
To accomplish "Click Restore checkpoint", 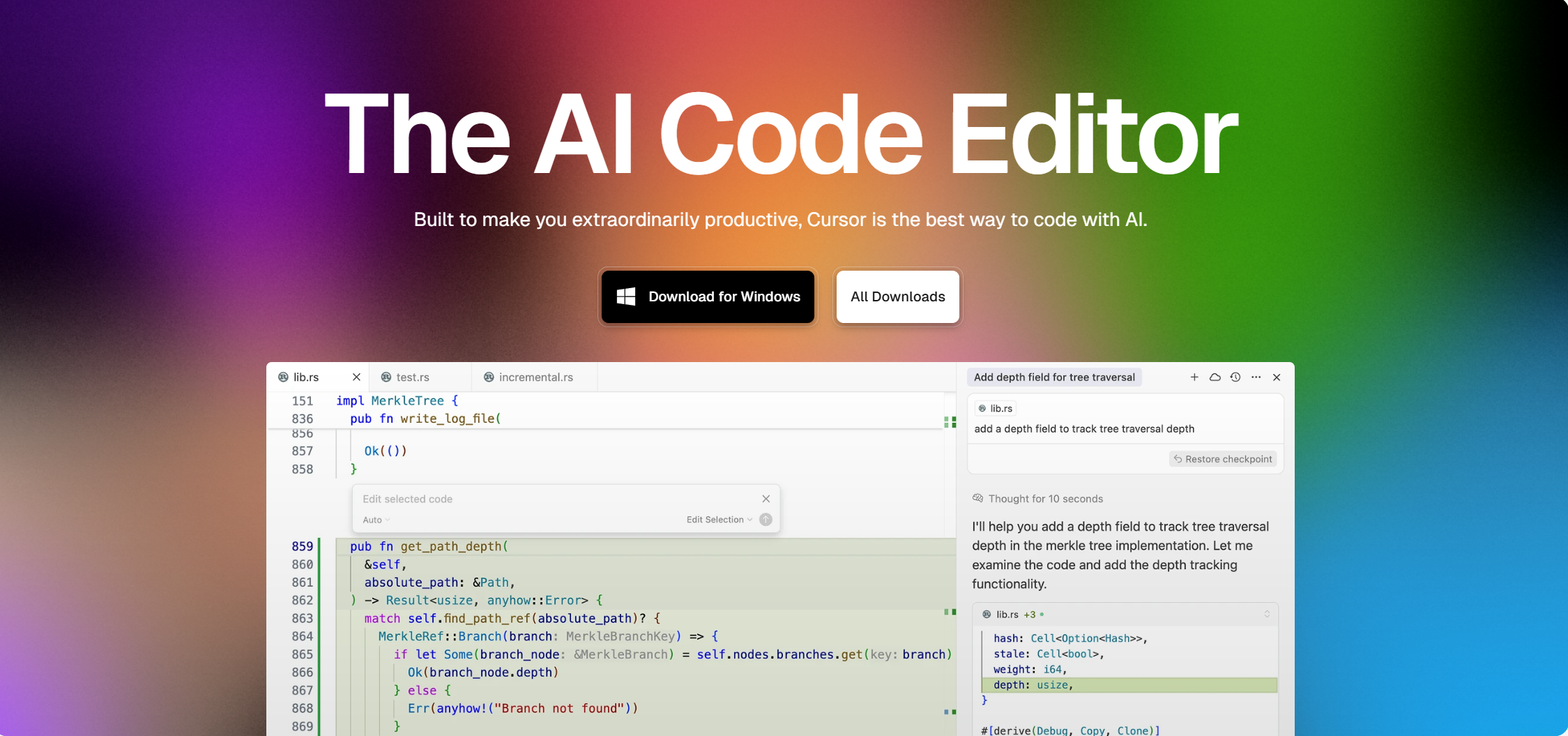I will (x=1223, y=459).
